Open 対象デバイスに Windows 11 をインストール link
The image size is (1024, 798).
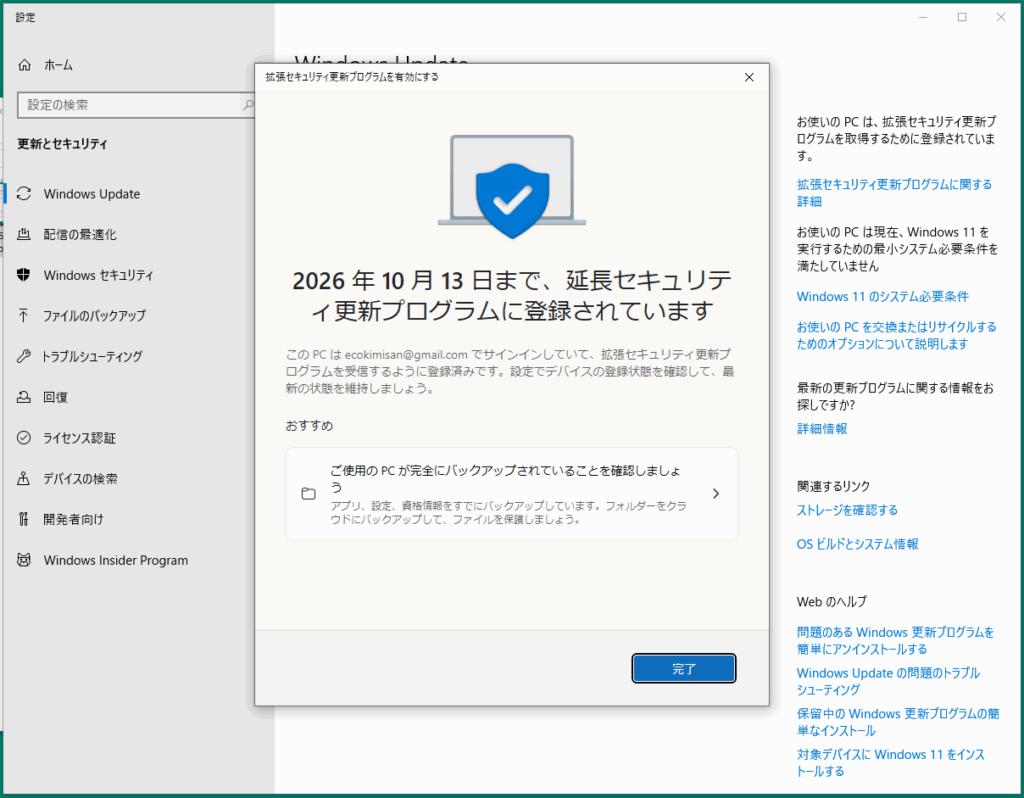[x=891, y=763]
